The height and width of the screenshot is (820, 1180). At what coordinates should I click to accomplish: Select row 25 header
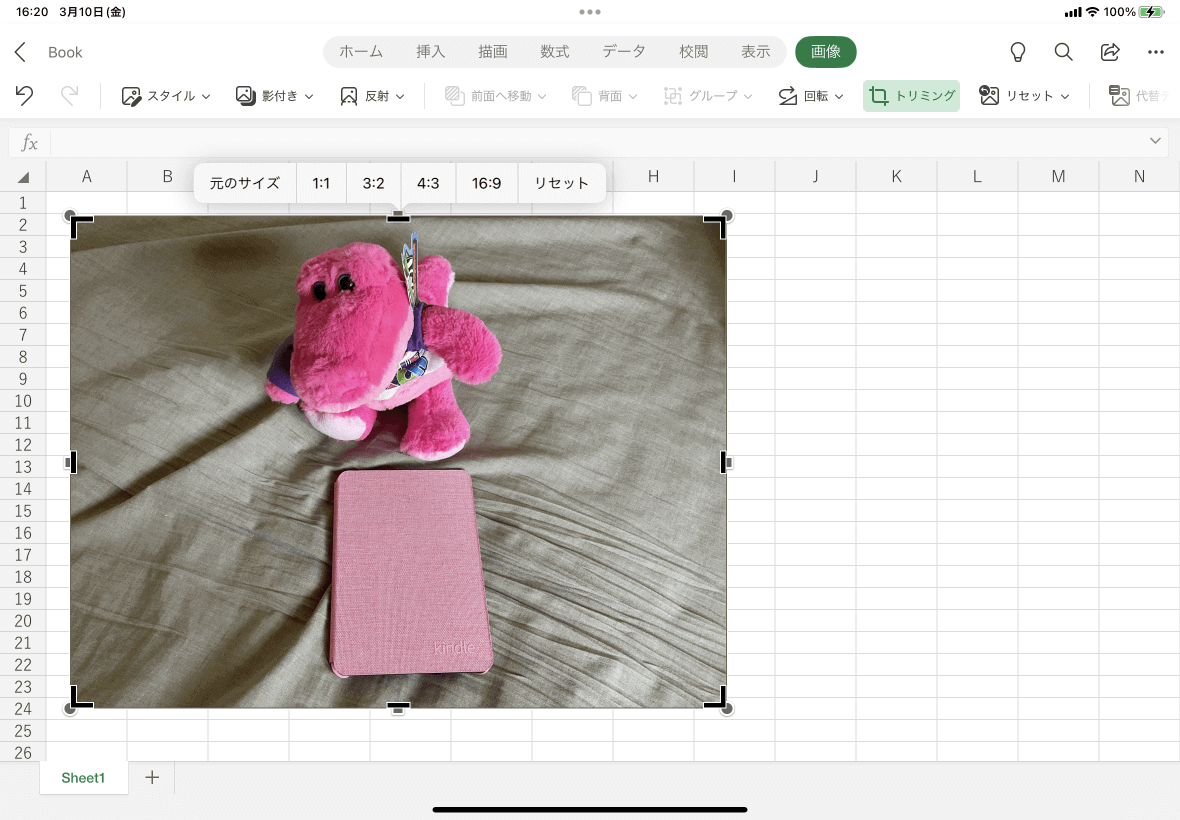(23, 731)
